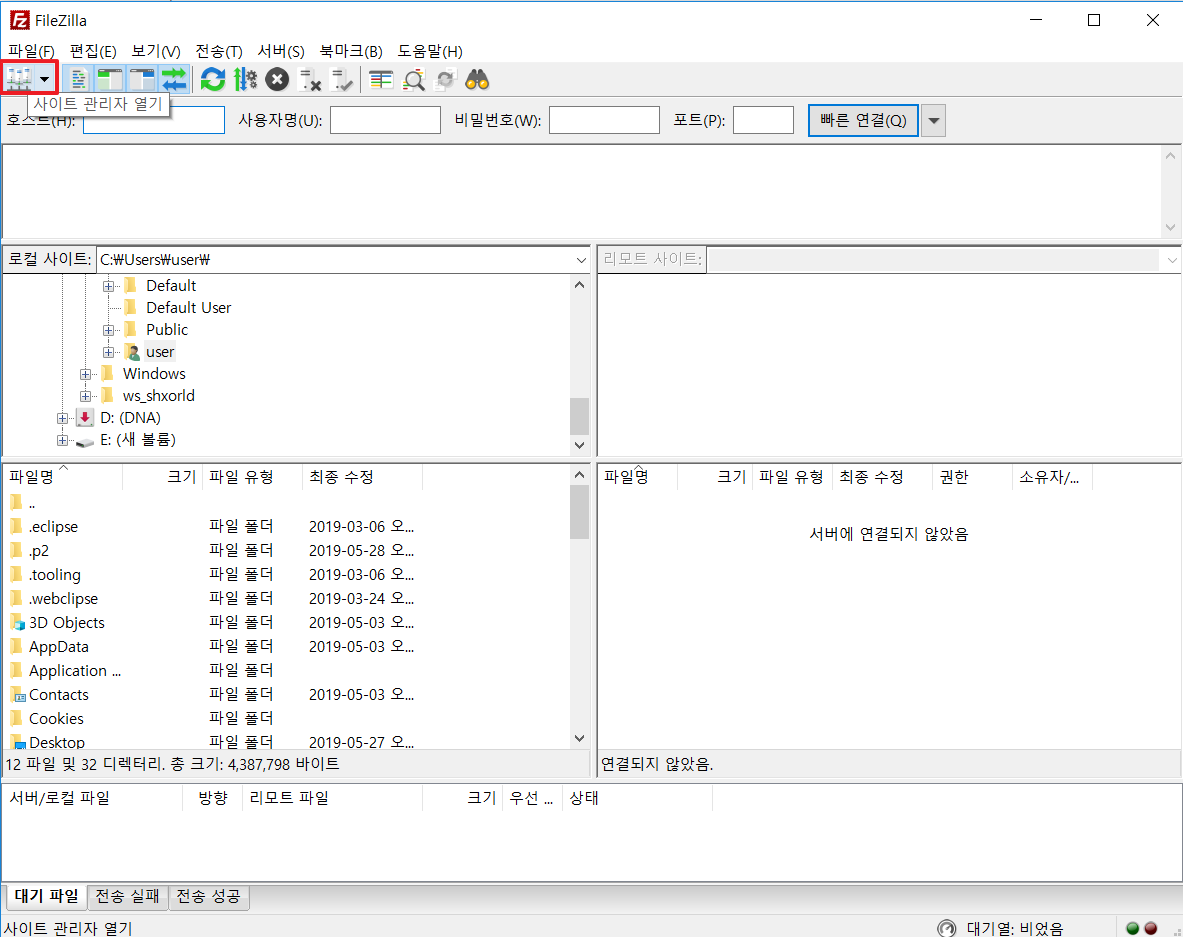Viewport: 1183px width, 937px height.
Task: Expand the Default folder node
Action: click(109, 286)
